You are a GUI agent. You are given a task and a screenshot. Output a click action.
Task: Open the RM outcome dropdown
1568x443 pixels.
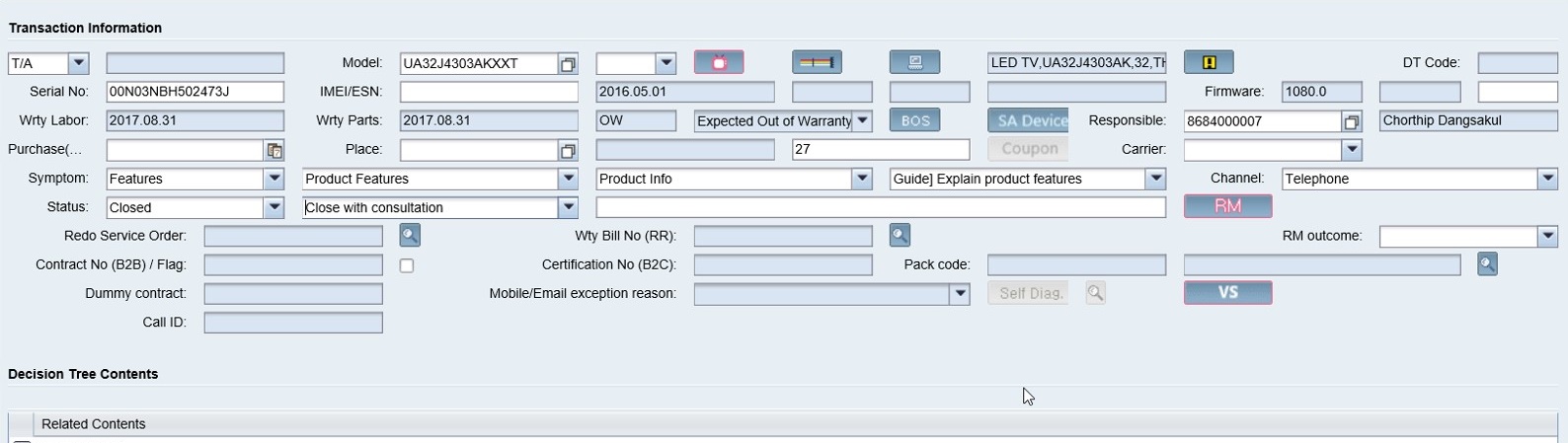[1547, 236]
